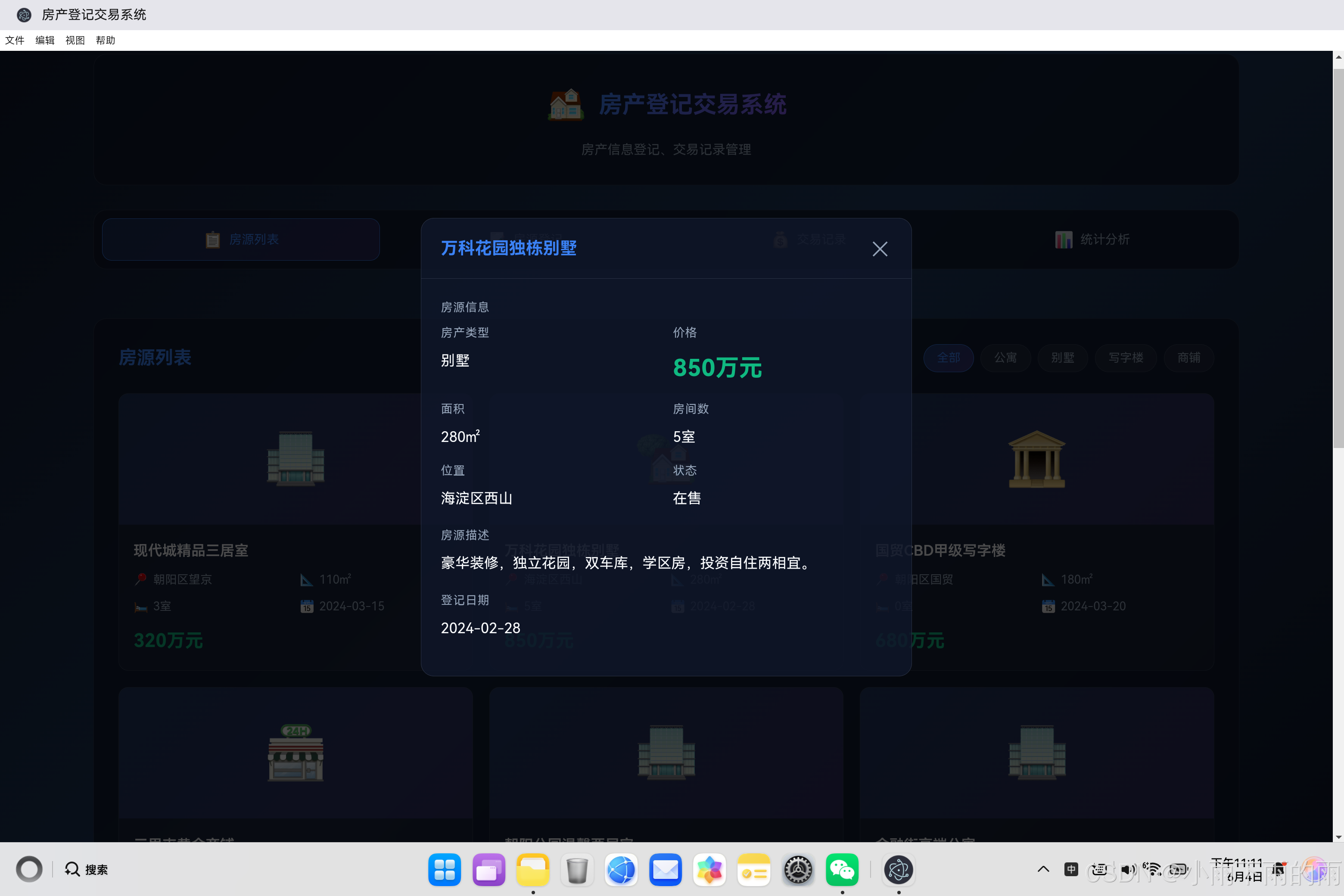Open the taskbar start circle button
Screen dimensions: 1344x896
29,869
